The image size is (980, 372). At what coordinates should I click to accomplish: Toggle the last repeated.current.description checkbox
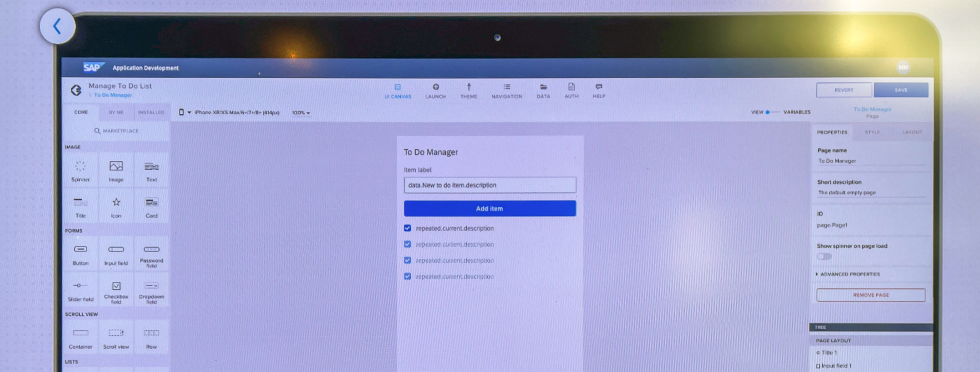pyautogui.click(x=408, y=276)
